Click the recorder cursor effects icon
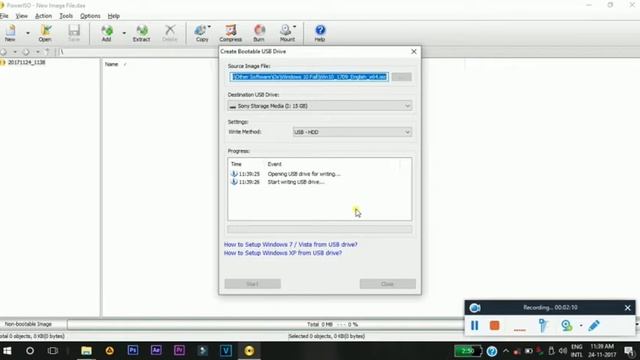 pyautogui.click(x=543, y=325)
